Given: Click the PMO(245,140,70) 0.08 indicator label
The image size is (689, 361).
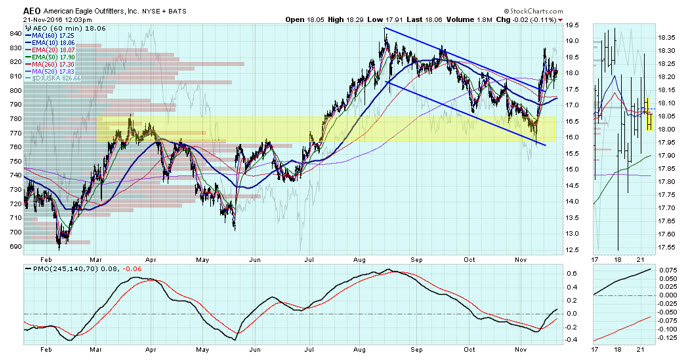Looking at the screenshot, I should coord(73,268).
